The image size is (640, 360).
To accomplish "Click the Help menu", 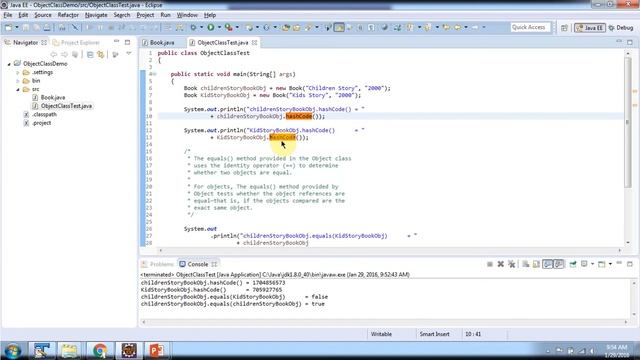I will tap(210, 15).
